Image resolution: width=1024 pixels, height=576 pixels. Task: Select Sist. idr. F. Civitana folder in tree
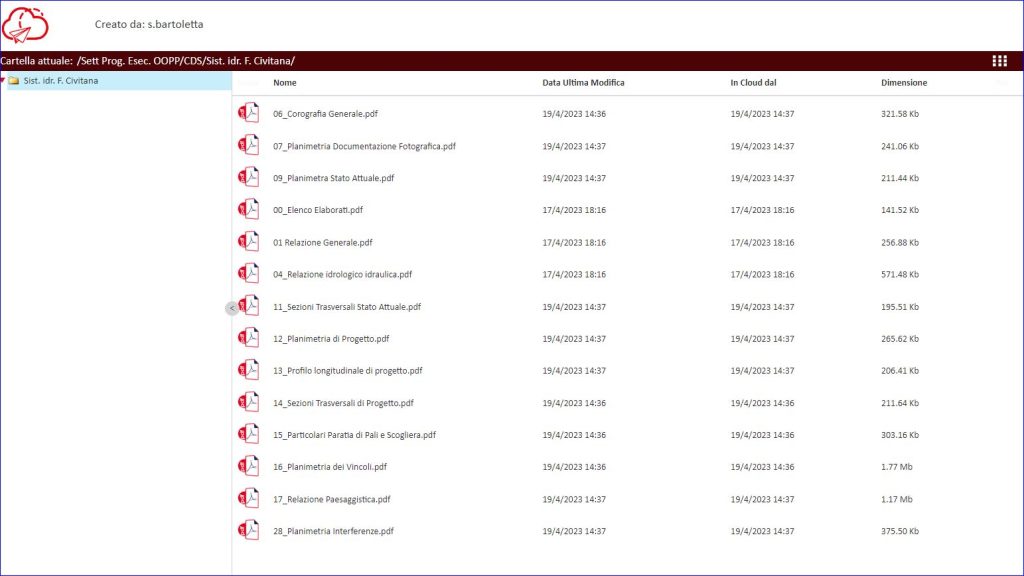[60, 81]
